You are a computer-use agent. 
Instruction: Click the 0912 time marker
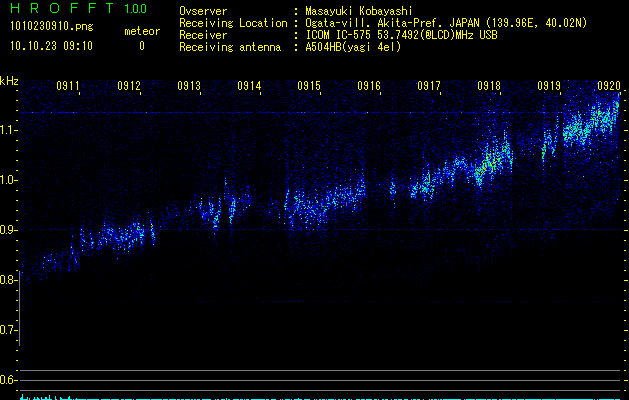coord(129,86)
